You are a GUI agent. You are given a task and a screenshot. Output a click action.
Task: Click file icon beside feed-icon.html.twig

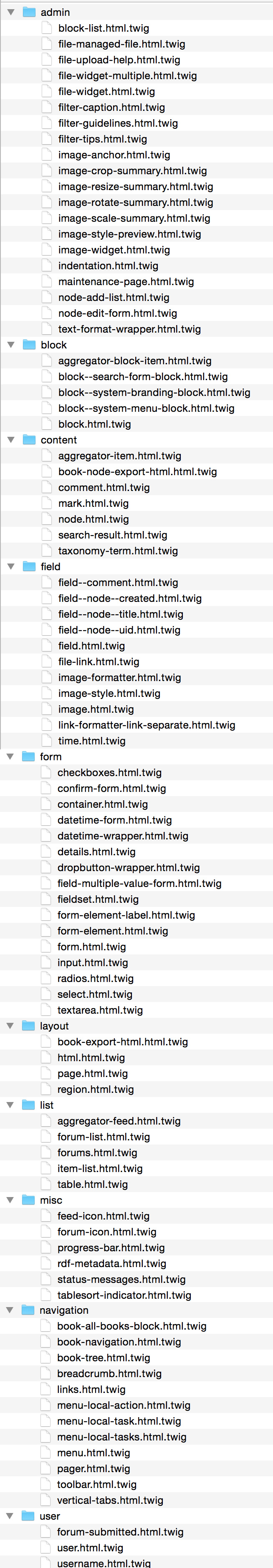point(46,1215)
